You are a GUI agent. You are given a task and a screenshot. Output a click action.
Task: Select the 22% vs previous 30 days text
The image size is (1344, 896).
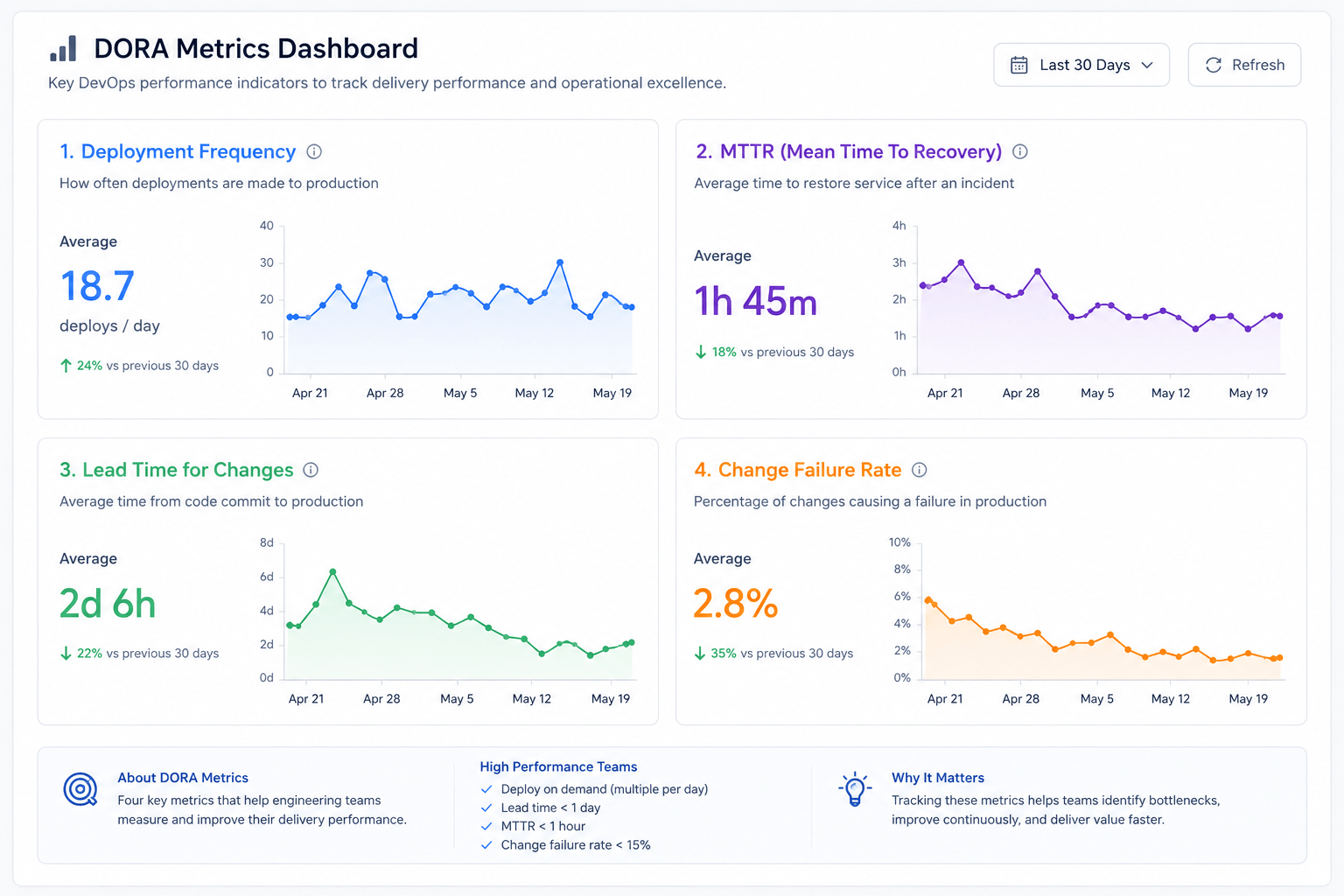pos(148,654)
